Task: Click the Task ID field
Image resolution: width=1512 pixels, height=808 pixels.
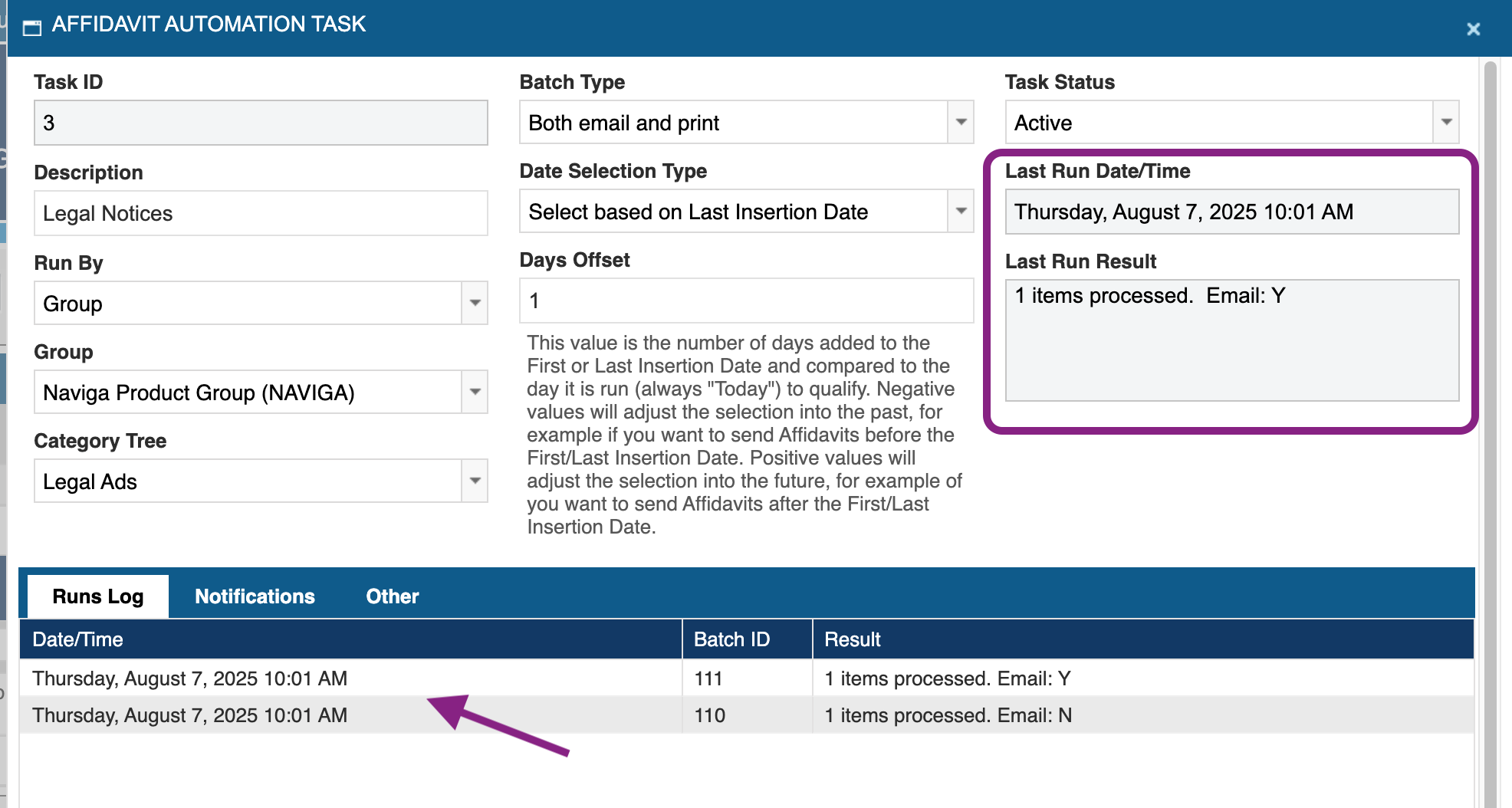Action: pyautogui.click(x=261, y=123)
